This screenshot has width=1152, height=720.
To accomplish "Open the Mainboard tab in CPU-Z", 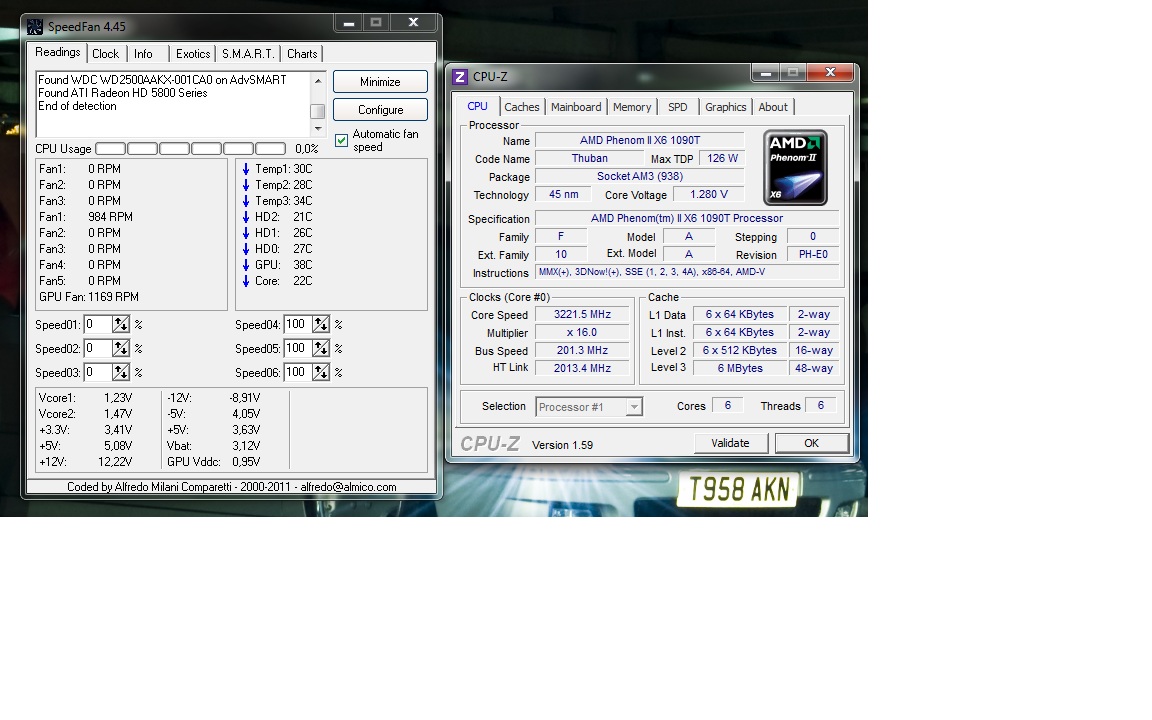I will point(576,107).
